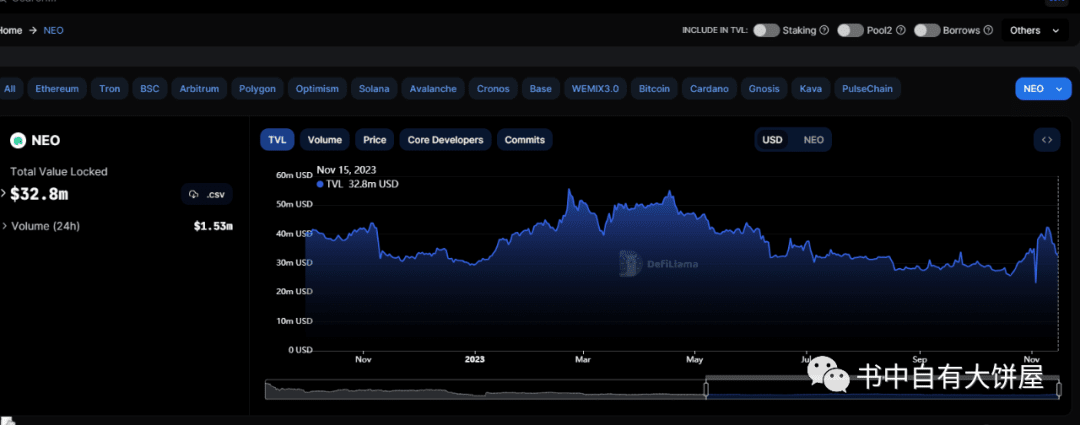This screenshot has width=1080, height=425.
Task: Select the Gnosis chain filter
Action: [764, 89]
